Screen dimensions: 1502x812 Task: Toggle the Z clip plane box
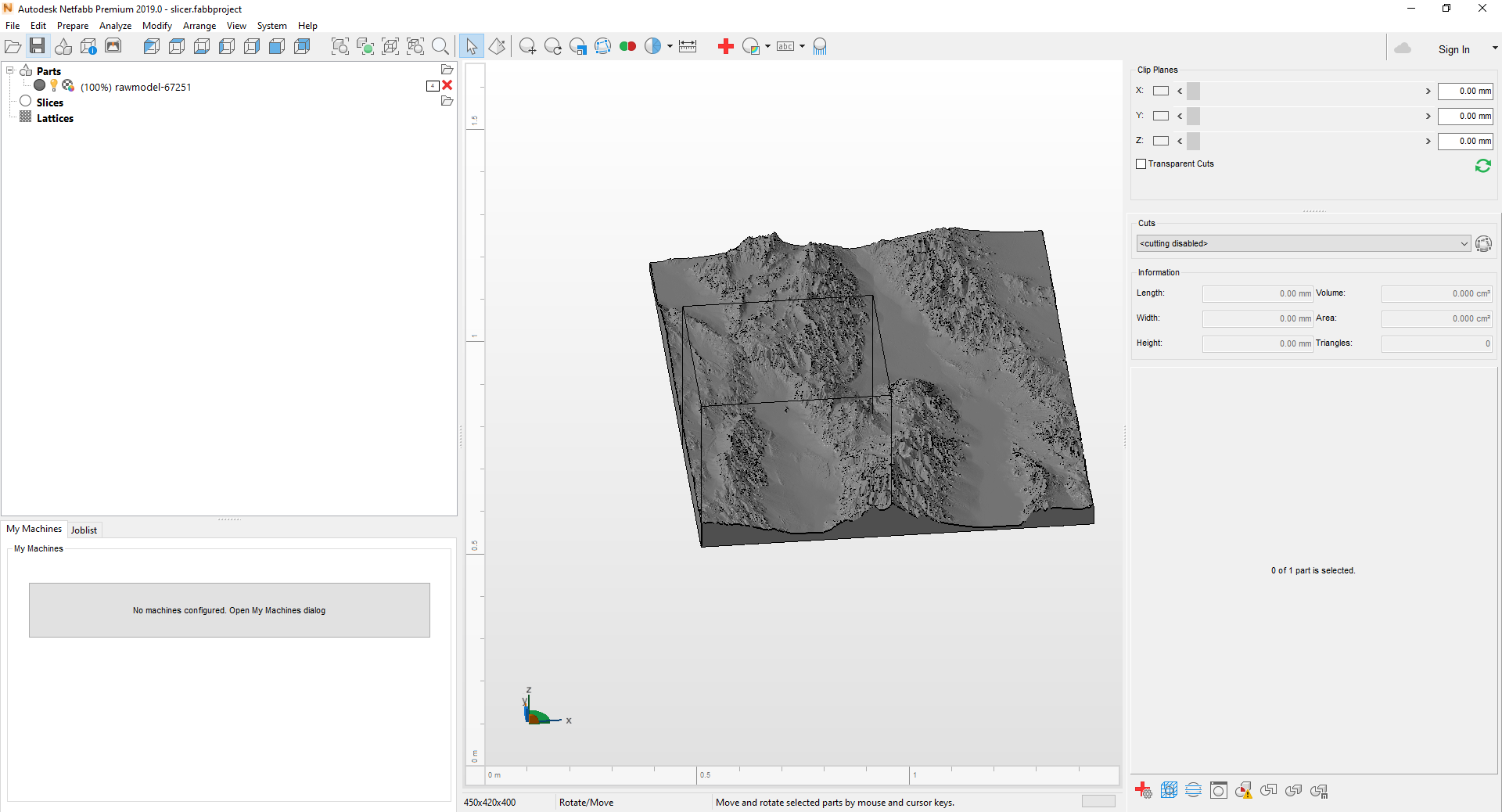pyautogui.click(x=1161, y=142)
